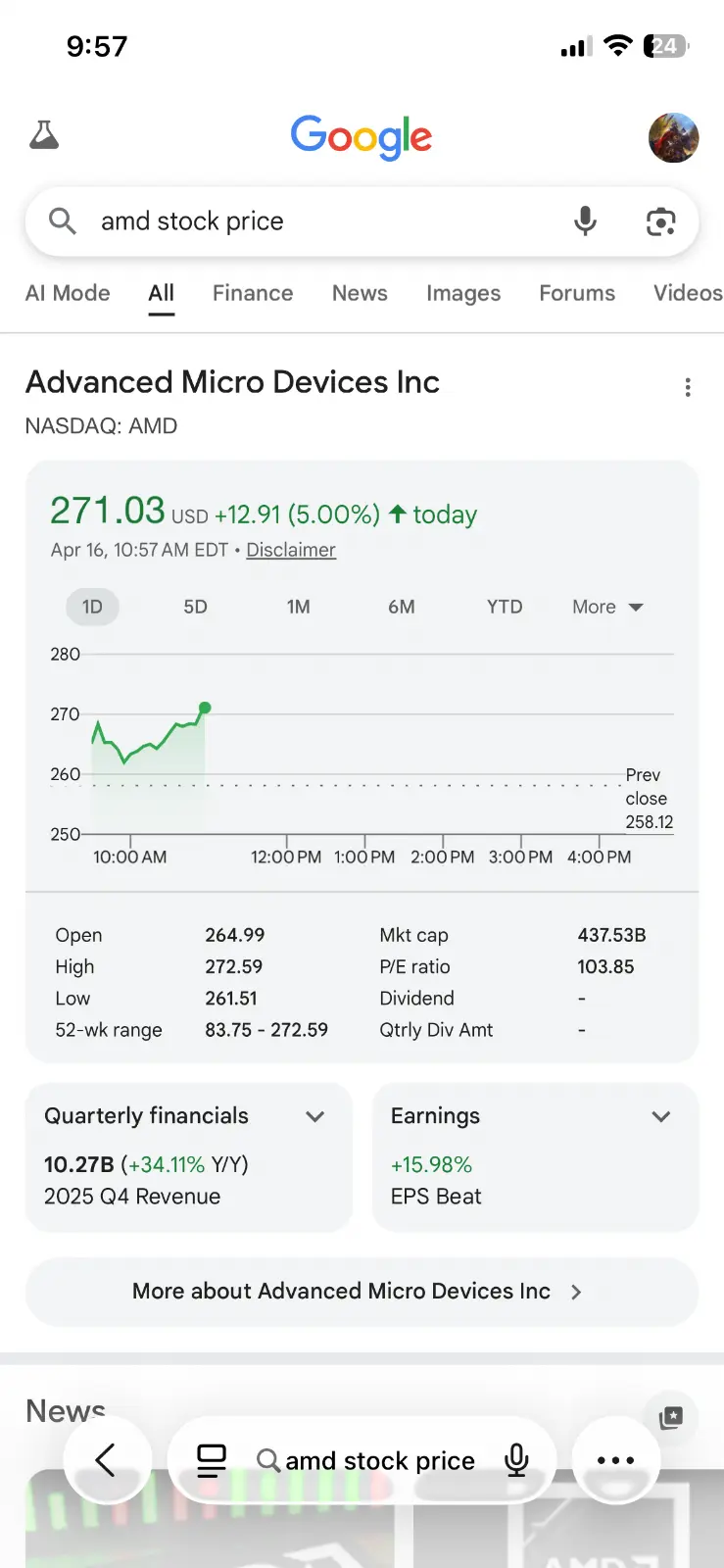Open the More time range dropdown

[x=607, y=607]
